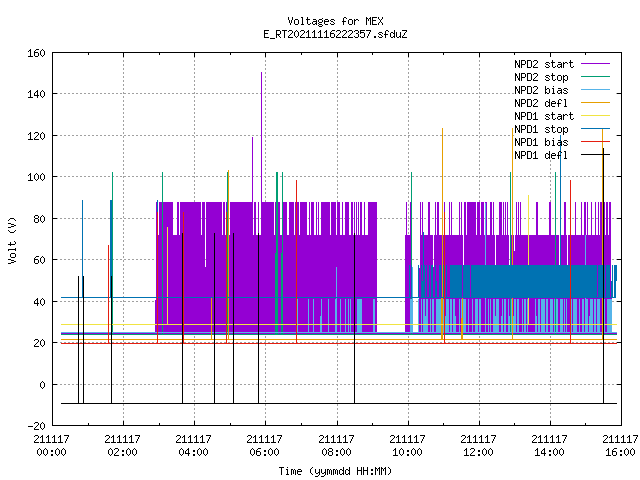Click the purple NPD2 start legend line
Screen dimensions: 640x480
pos(596,64)
